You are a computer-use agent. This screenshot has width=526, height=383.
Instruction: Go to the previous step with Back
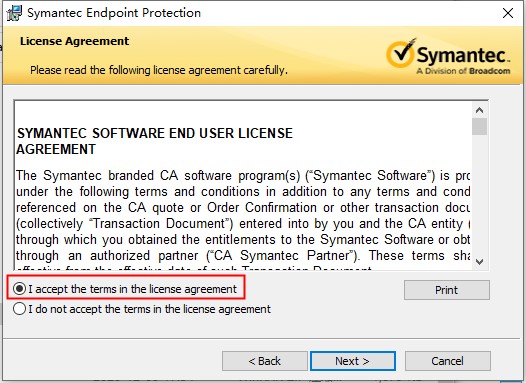[x=265, y=361]
